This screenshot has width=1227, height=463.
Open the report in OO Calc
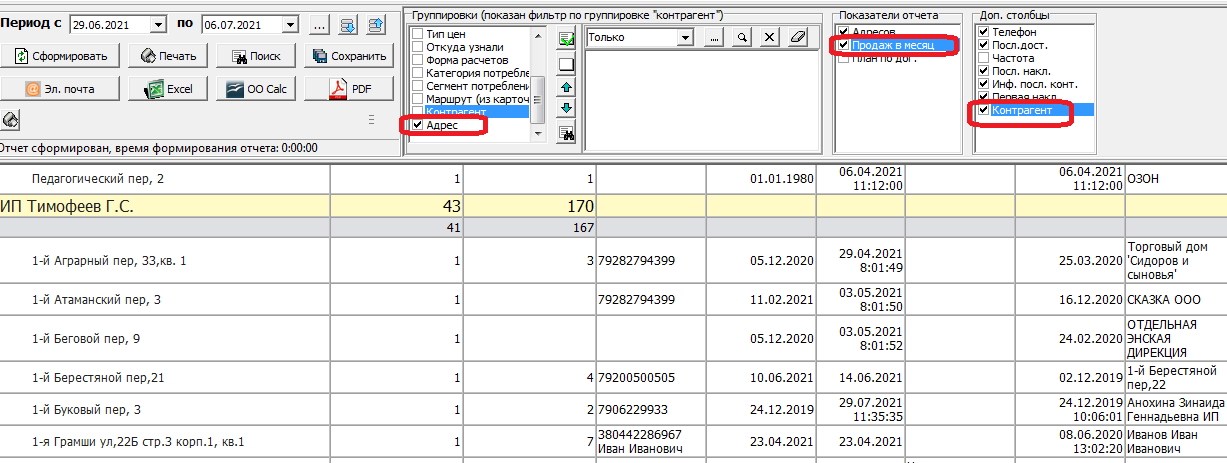click(x=257, y=89)
